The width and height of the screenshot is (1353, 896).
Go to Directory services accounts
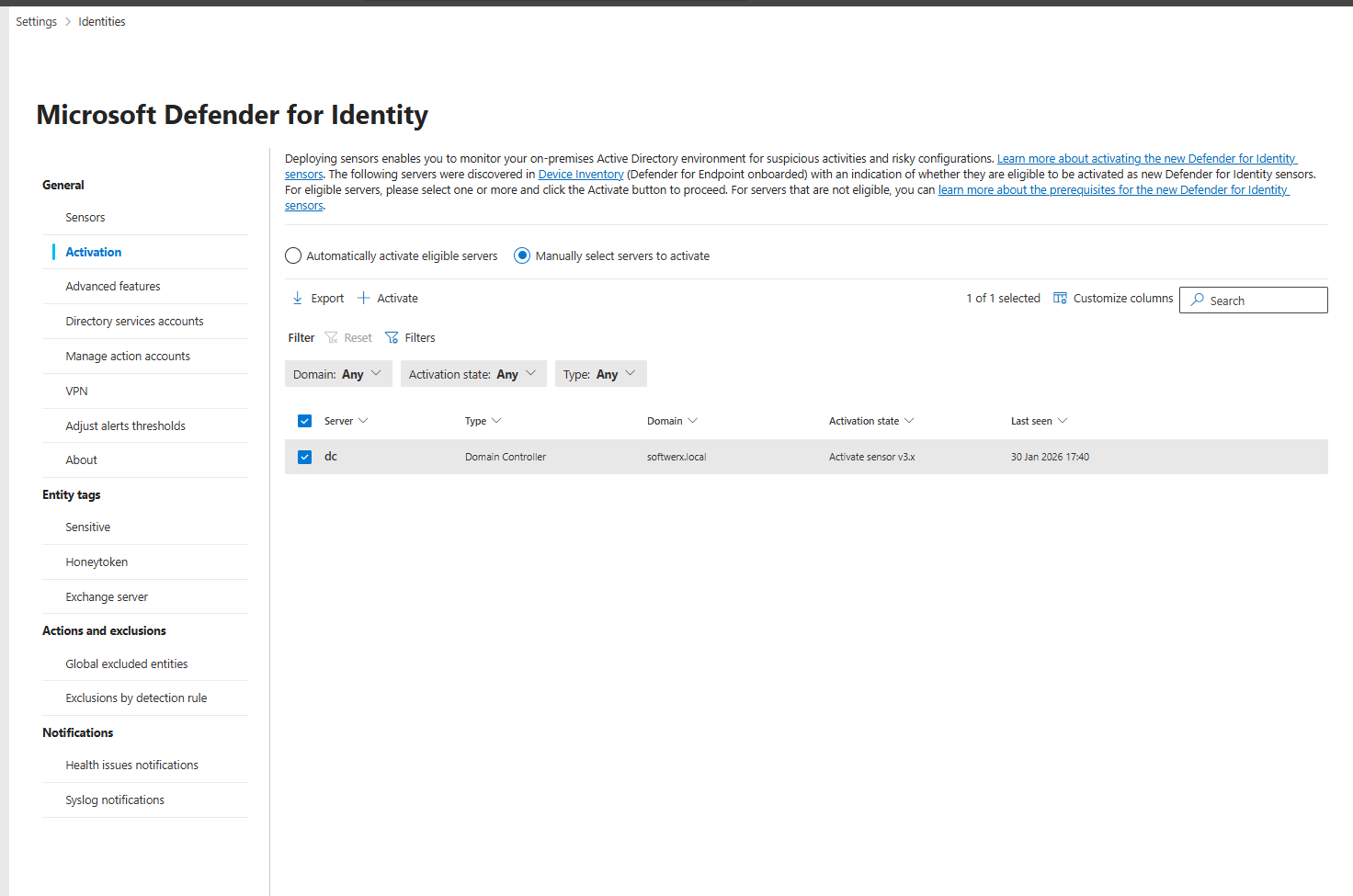coord(134,322)
